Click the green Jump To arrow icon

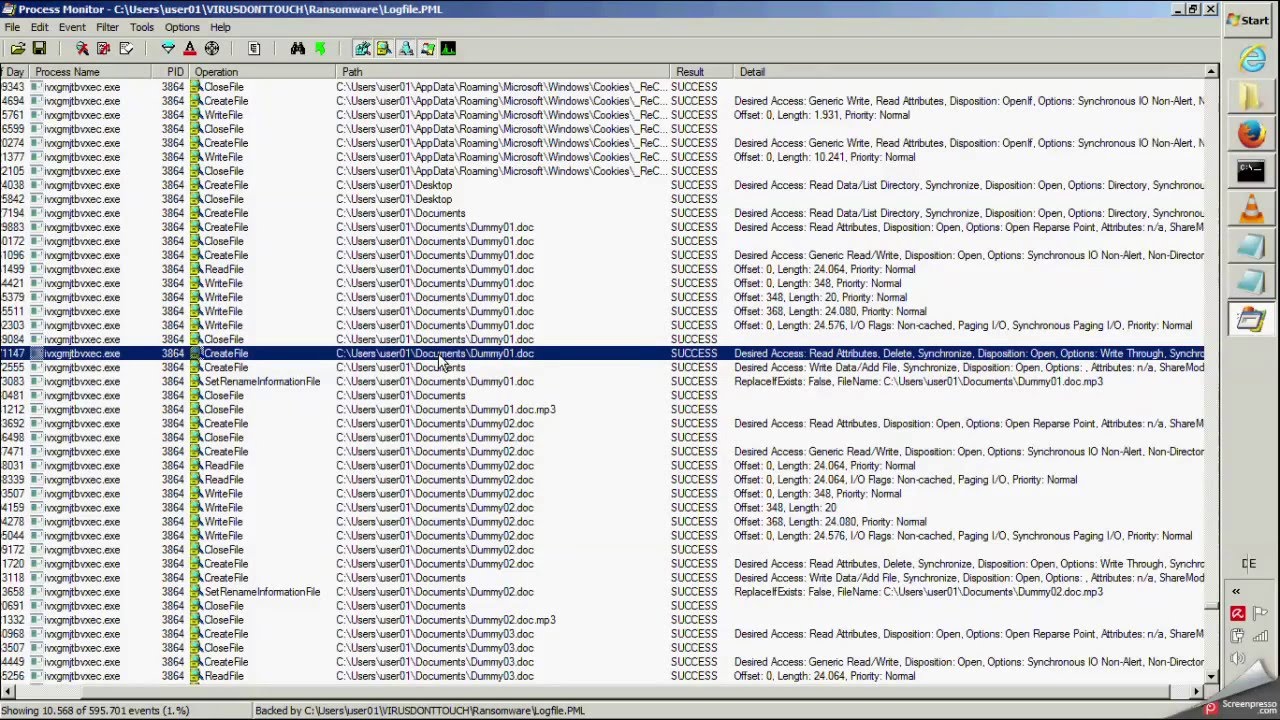coord(320,48)
